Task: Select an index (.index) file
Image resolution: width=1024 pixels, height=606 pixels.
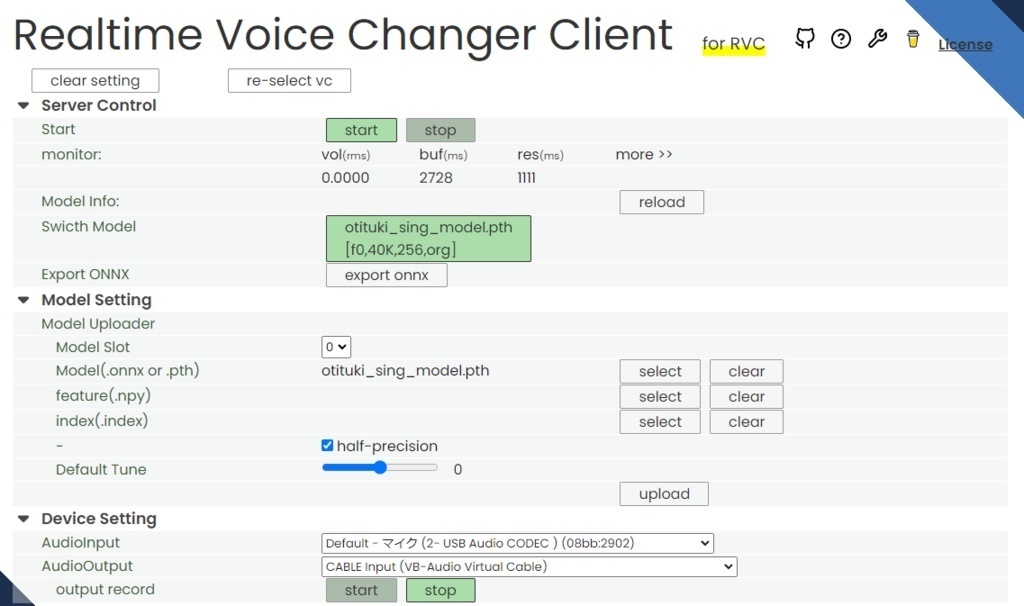Action: pyautogui.click(x=660, y=422)
